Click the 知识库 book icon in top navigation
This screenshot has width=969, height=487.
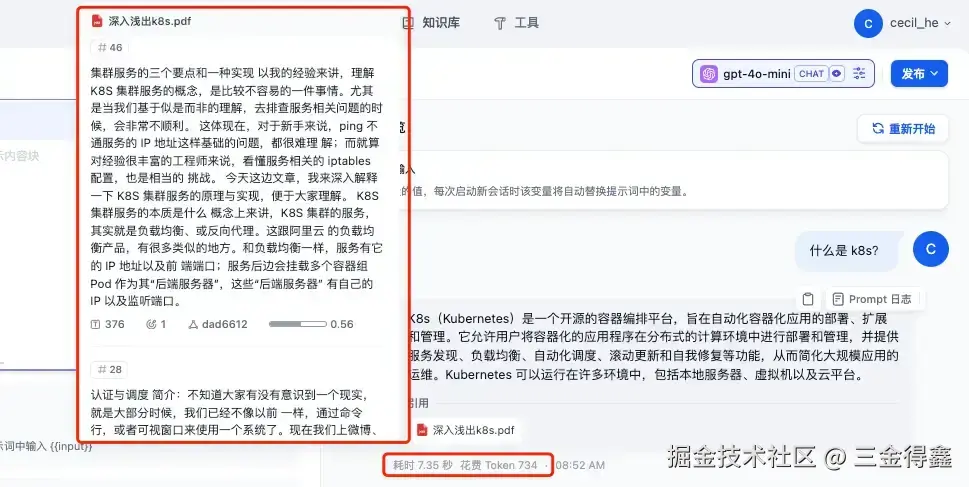tap(408, 23)
